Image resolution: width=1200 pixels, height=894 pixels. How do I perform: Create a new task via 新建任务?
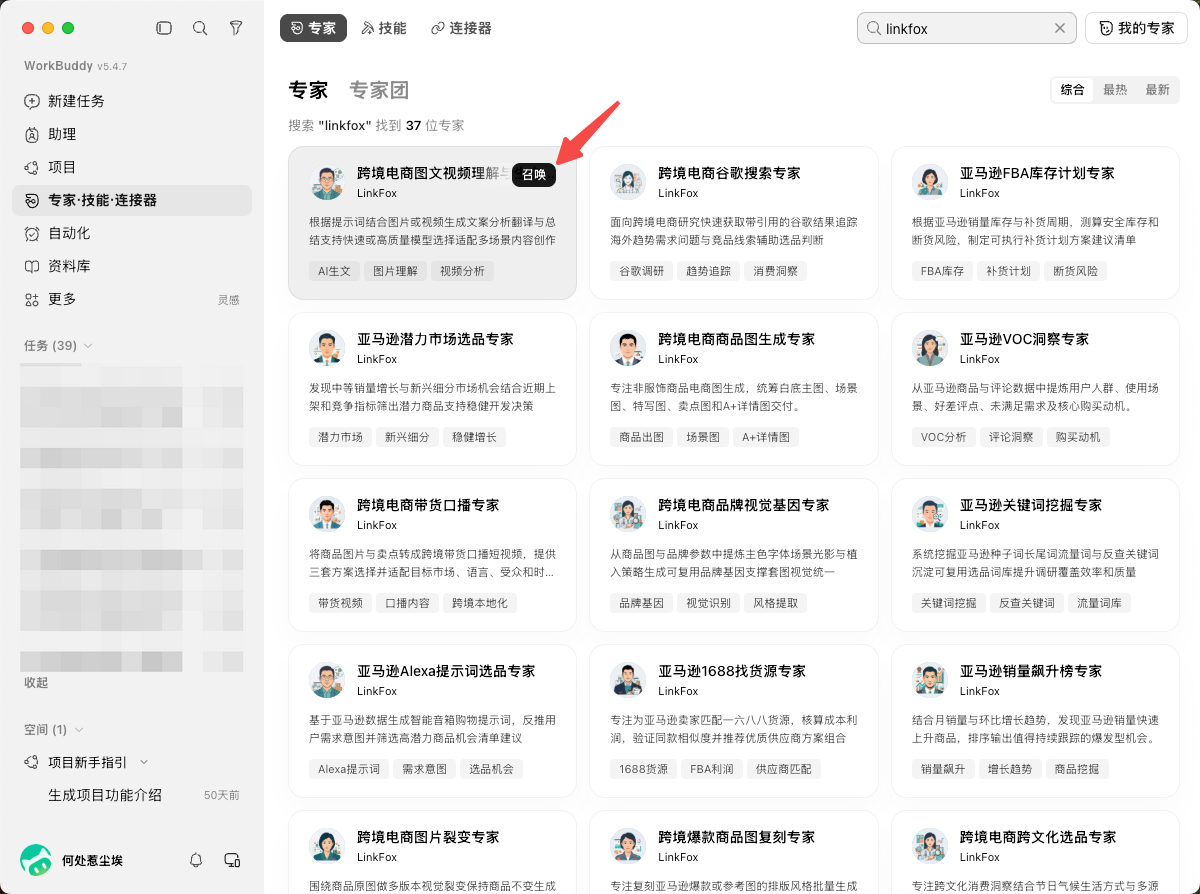point(132,101)
